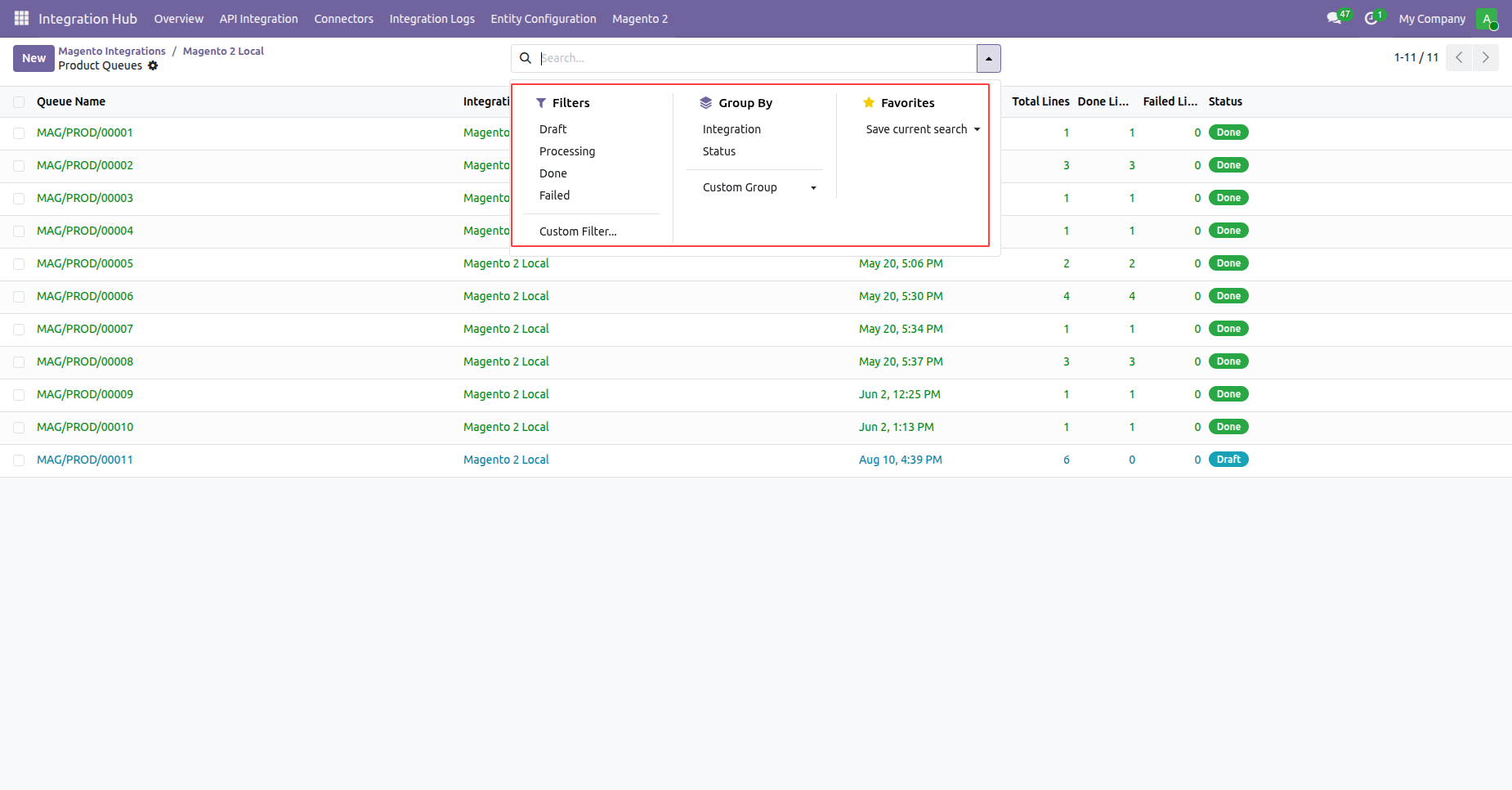Apply the Done filter
The image size is (1512, 790).
pos(553,173)
